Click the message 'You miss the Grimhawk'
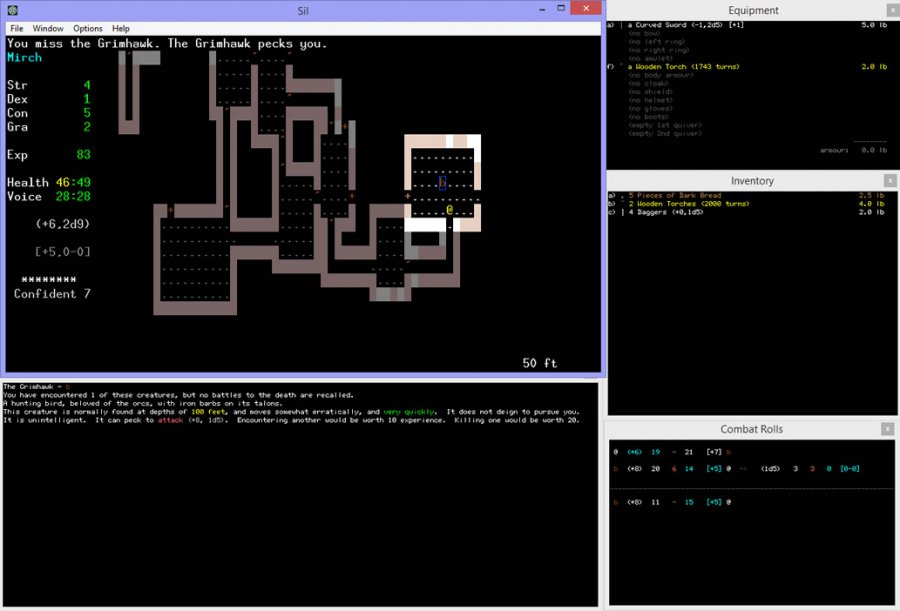The width and height of the screenshot is (900, 611). [84, 44]
